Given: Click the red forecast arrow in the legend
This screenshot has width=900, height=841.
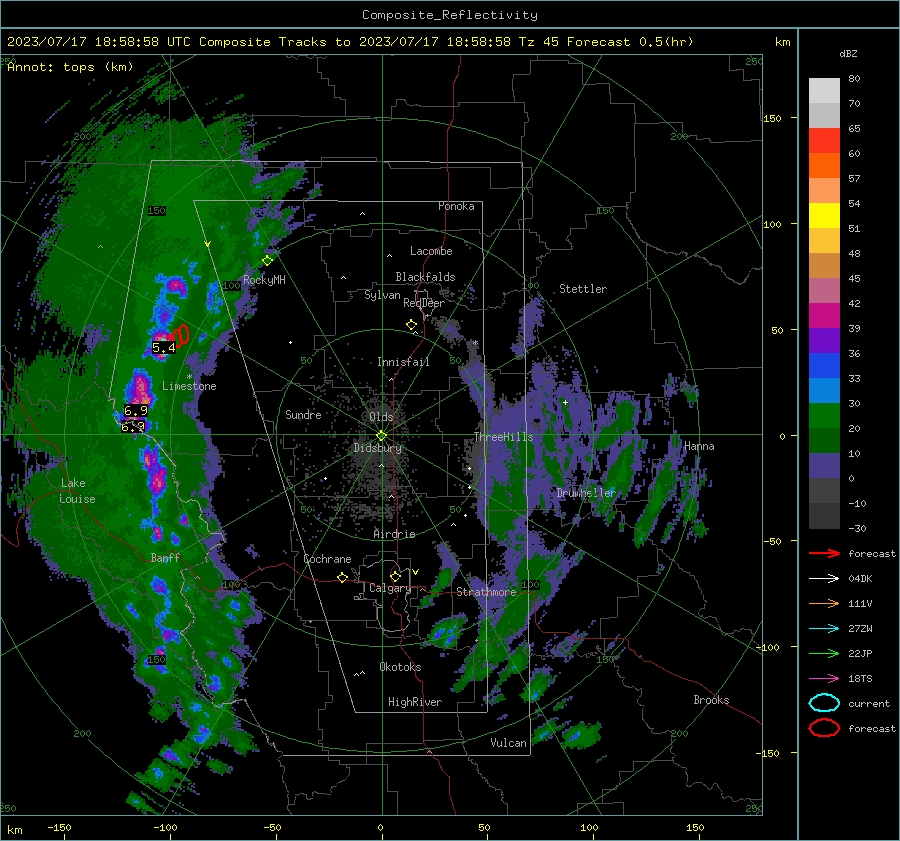Looking at the screenshot, I should click(x=824, y=553).
